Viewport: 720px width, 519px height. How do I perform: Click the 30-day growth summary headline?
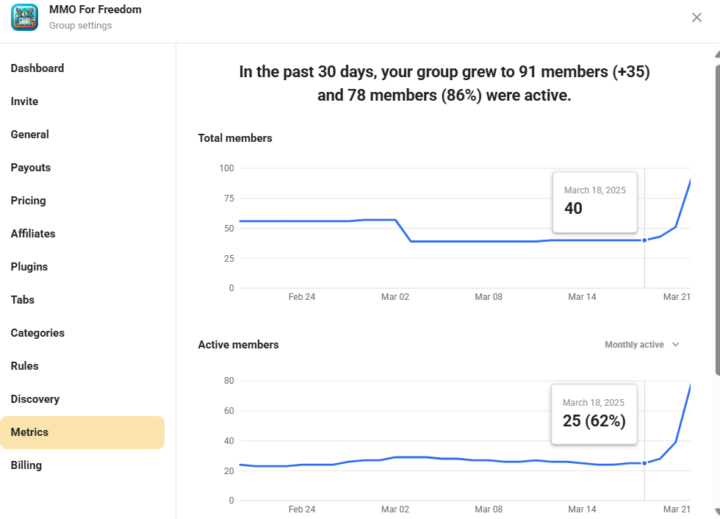click(x=444, y=83)
